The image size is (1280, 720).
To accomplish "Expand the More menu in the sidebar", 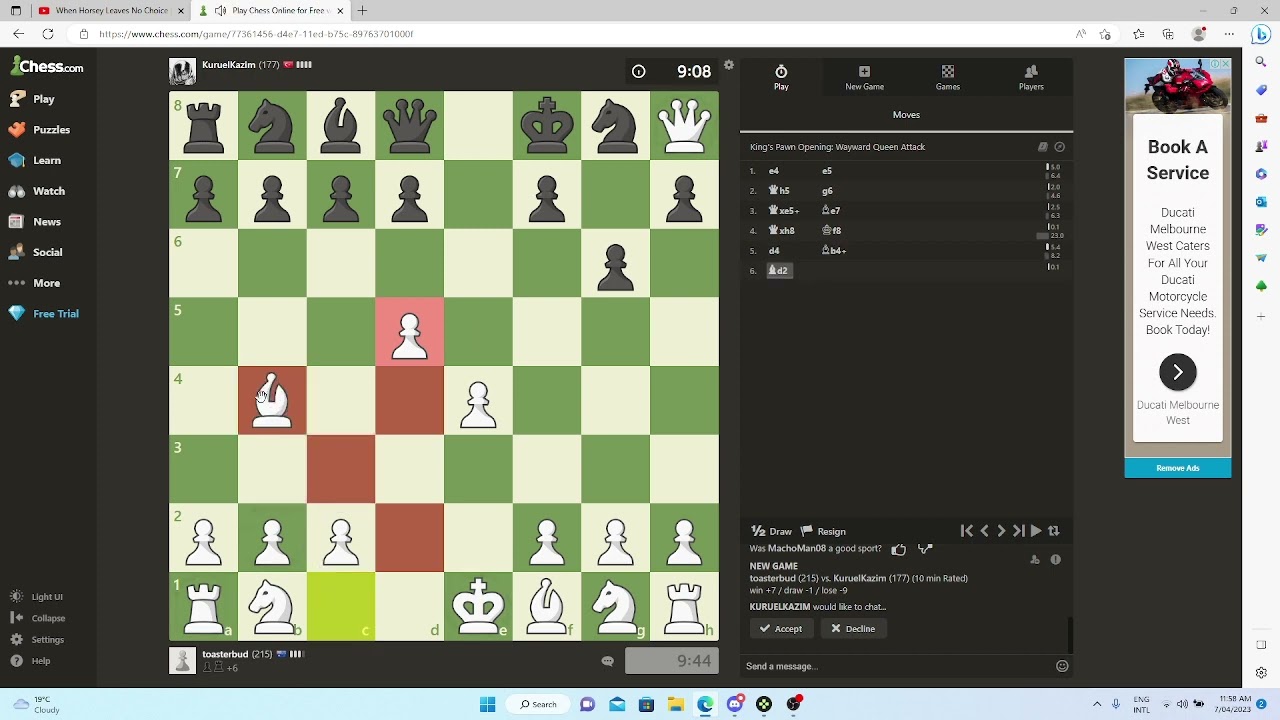I will (34, 283).
